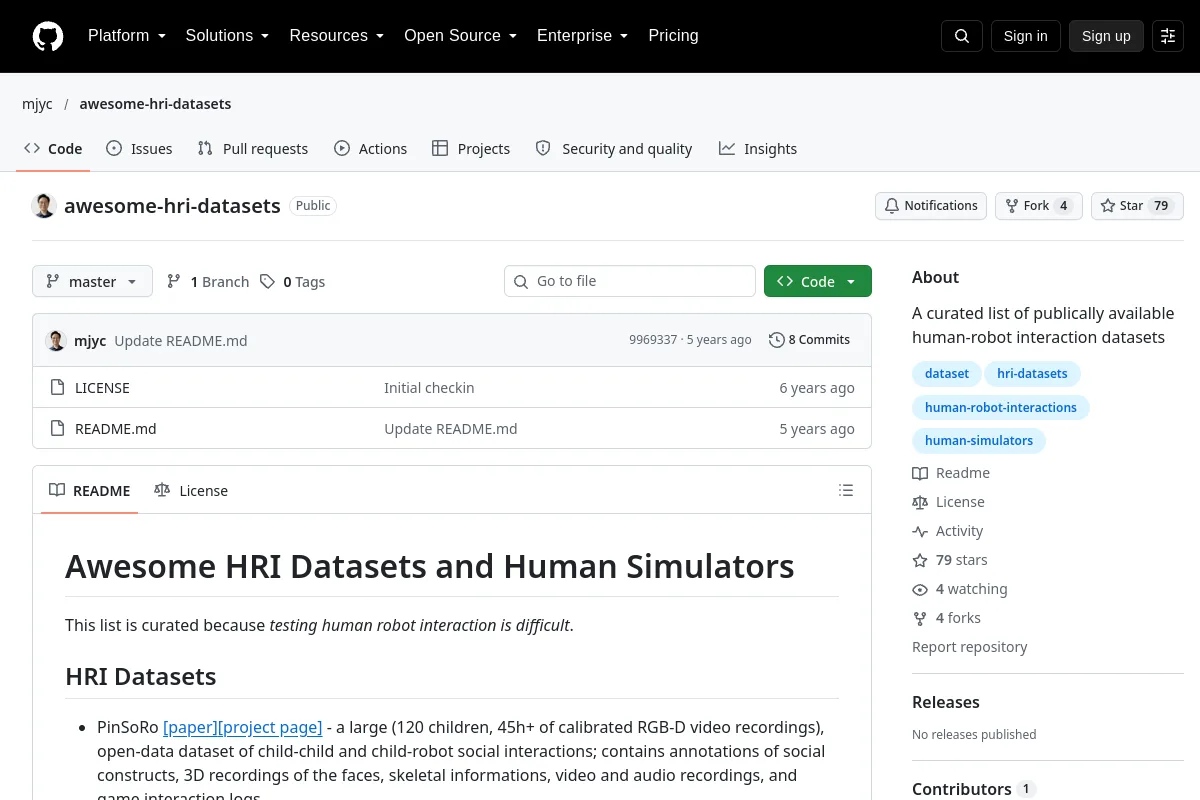Open the README.md file
Screen dimensions: 1200x800
tap(116, 429)
